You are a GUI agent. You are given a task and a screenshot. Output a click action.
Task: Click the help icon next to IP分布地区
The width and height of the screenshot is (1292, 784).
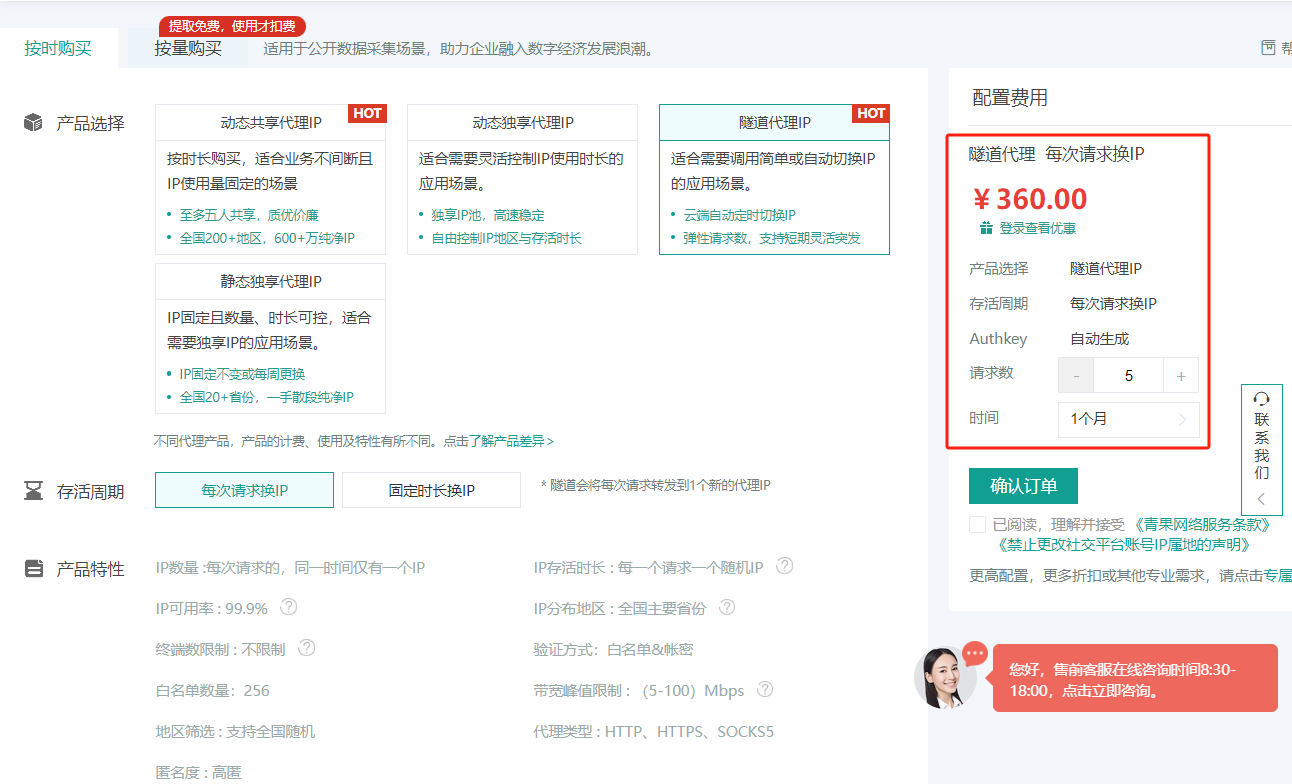pyautogui.click(x=727, y=607)
